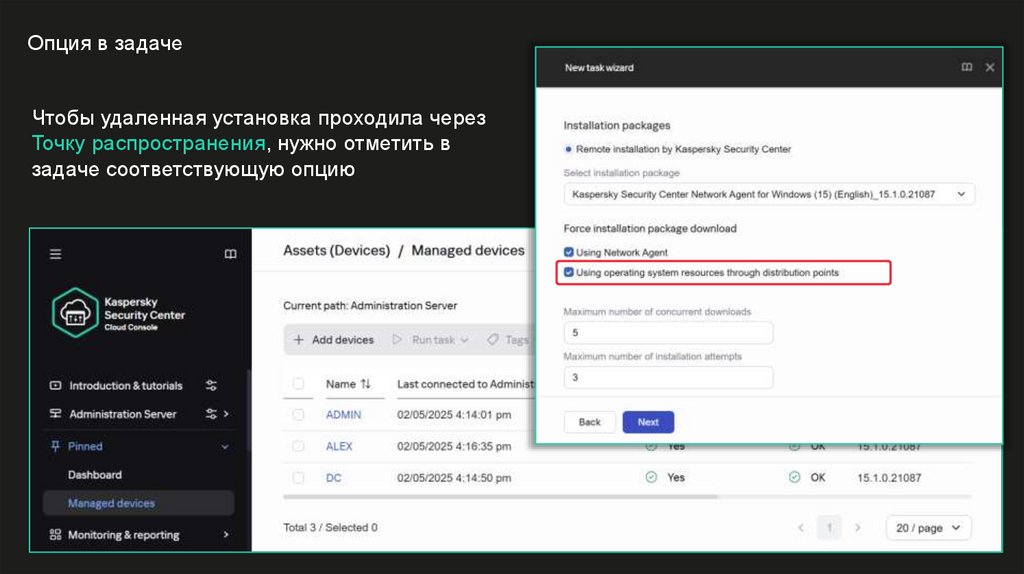Click Current path: Administration Server text
The image size is (1024, 574).
[370, 306]
